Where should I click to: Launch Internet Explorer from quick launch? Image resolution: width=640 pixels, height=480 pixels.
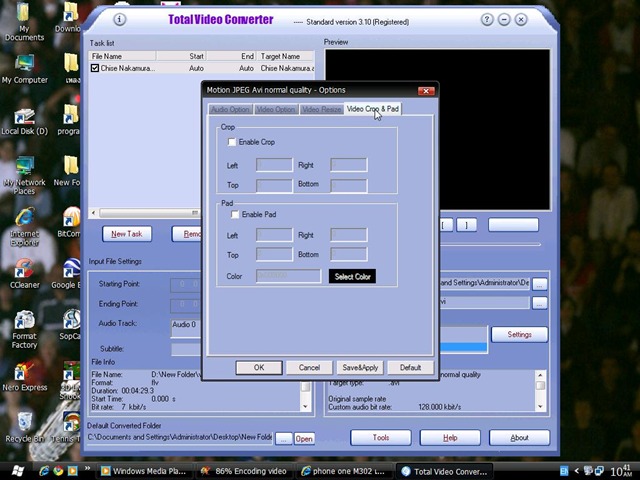click(x=44, y=471)
